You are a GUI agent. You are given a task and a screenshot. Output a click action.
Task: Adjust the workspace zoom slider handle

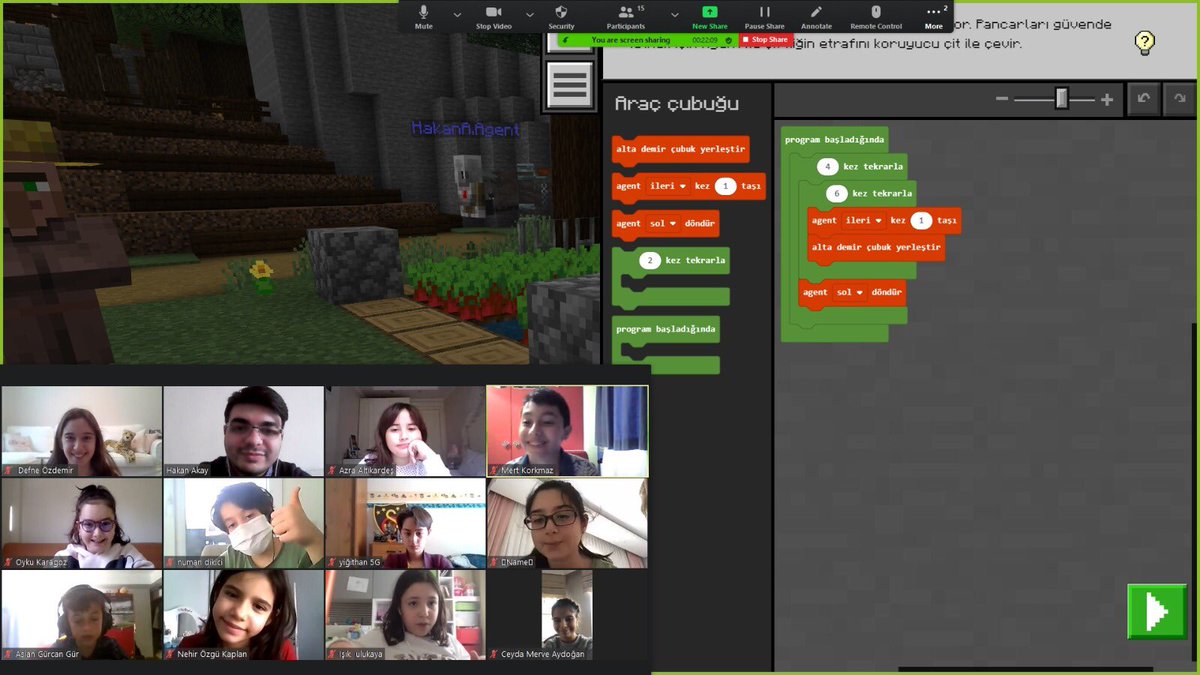coord(1062,99)
